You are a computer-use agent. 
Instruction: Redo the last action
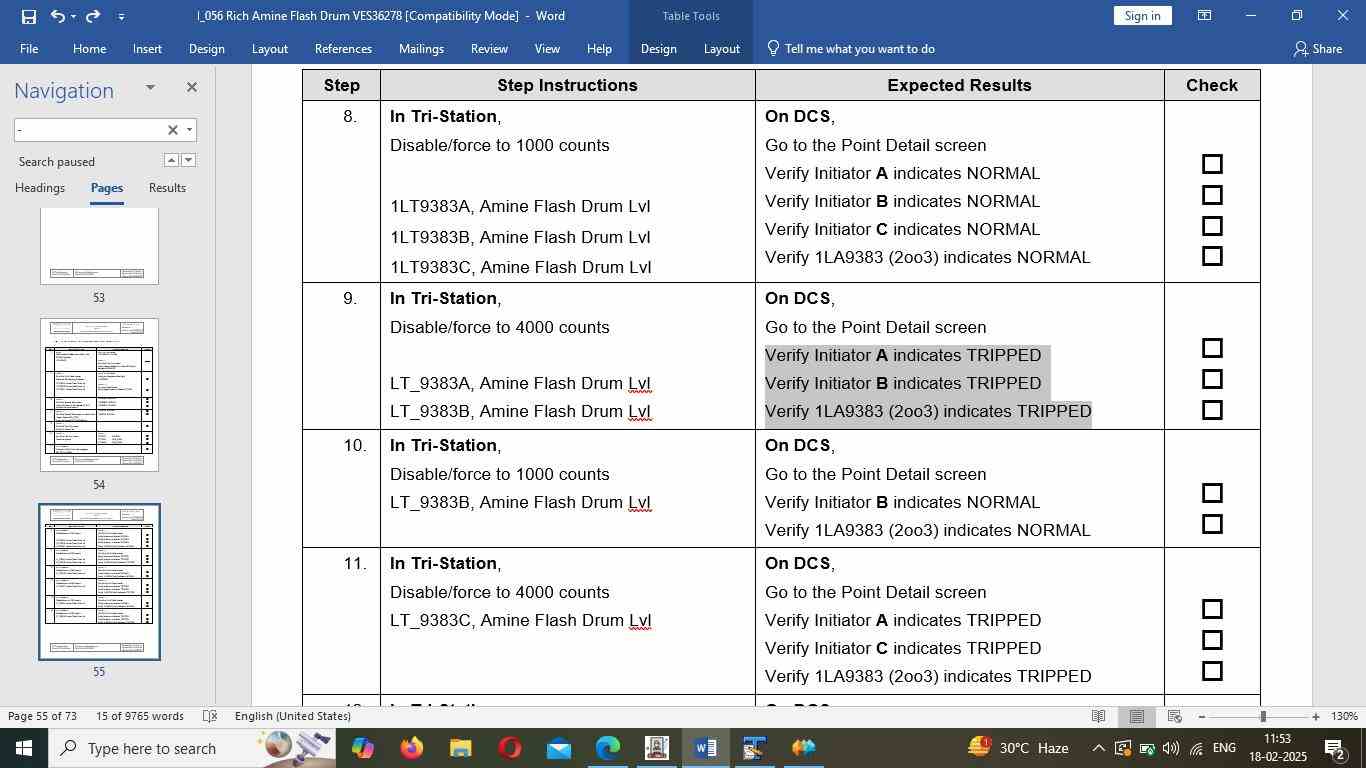click(x=93, y=16)
